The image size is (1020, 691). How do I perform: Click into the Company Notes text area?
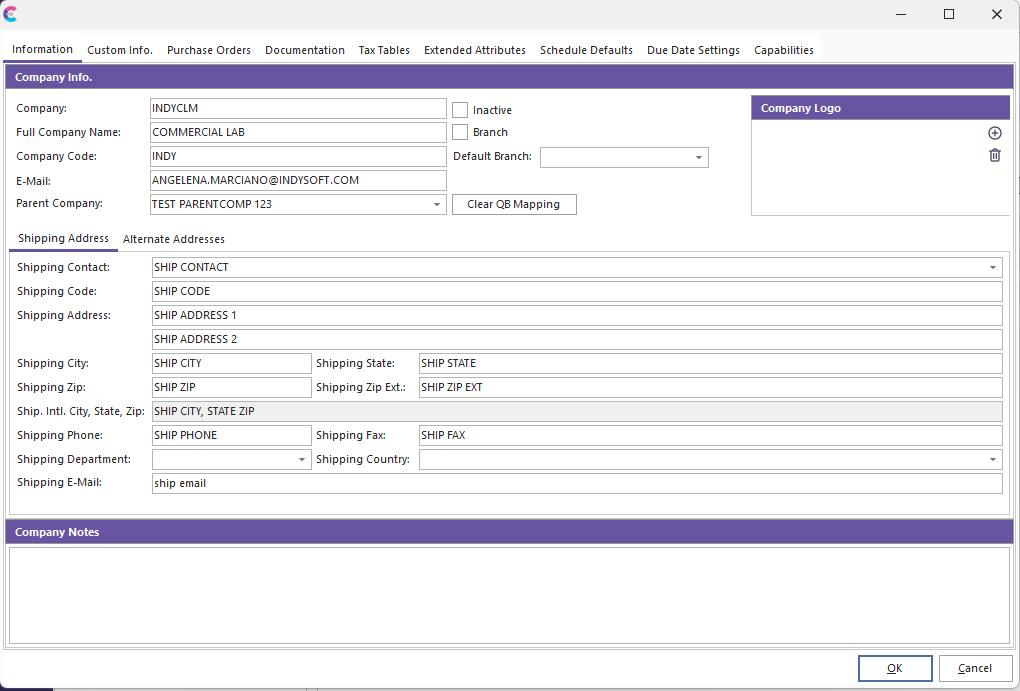509,594
